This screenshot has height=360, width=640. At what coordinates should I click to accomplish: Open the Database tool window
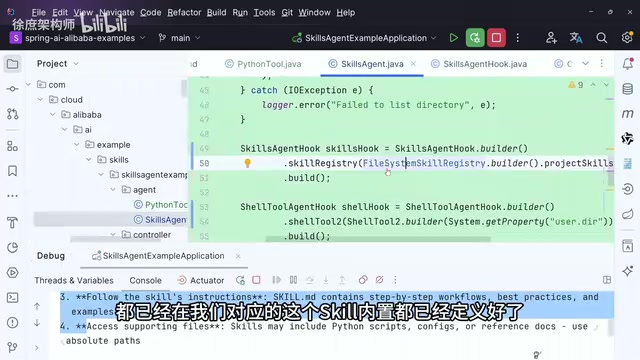coord(628,89)
